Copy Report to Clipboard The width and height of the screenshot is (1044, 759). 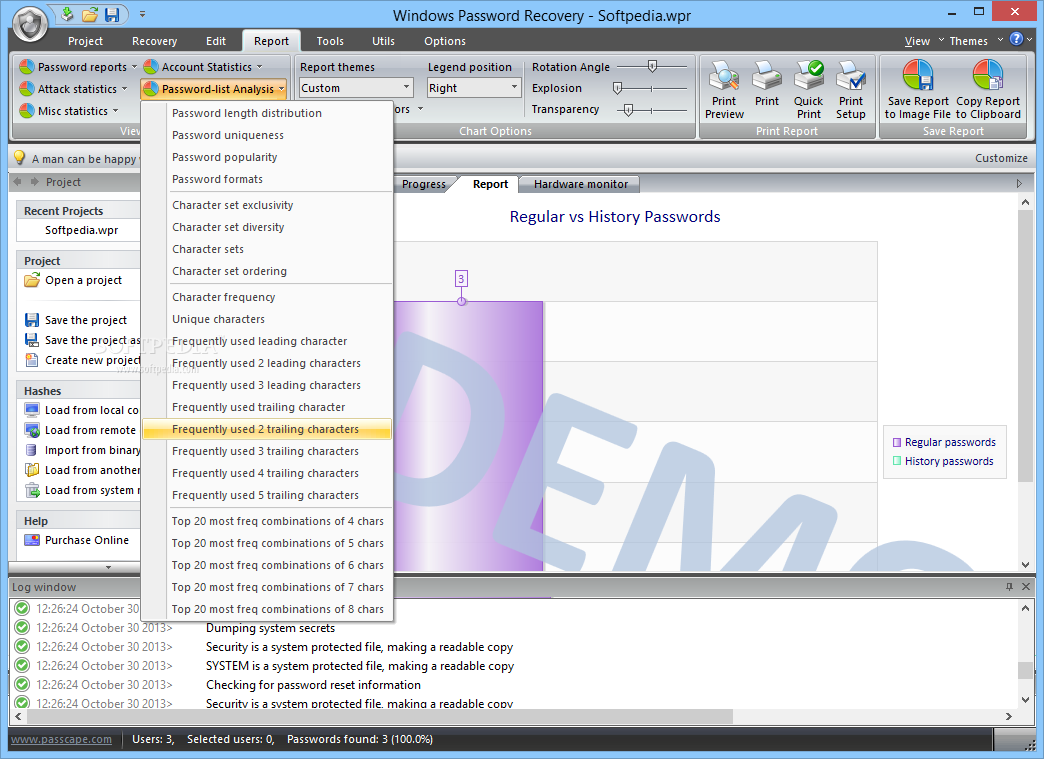pos(987,90)
